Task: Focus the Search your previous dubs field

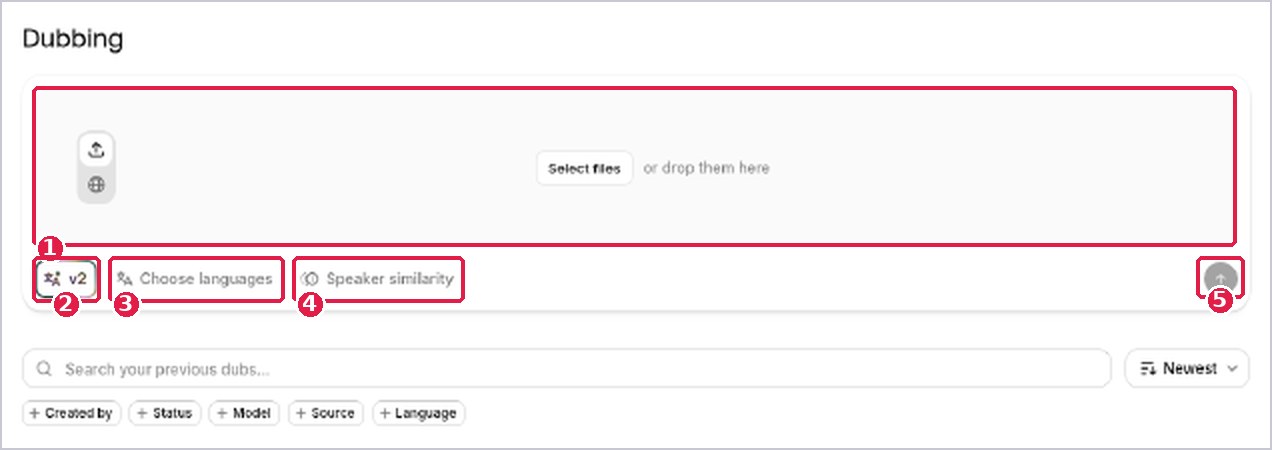Action: point(566,369)
